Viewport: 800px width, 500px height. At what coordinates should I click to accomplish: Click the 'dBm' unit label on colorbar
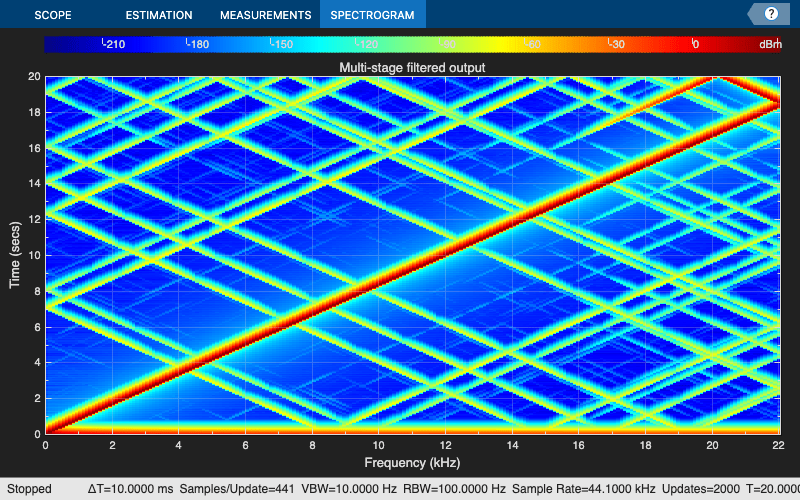[770, 44]
